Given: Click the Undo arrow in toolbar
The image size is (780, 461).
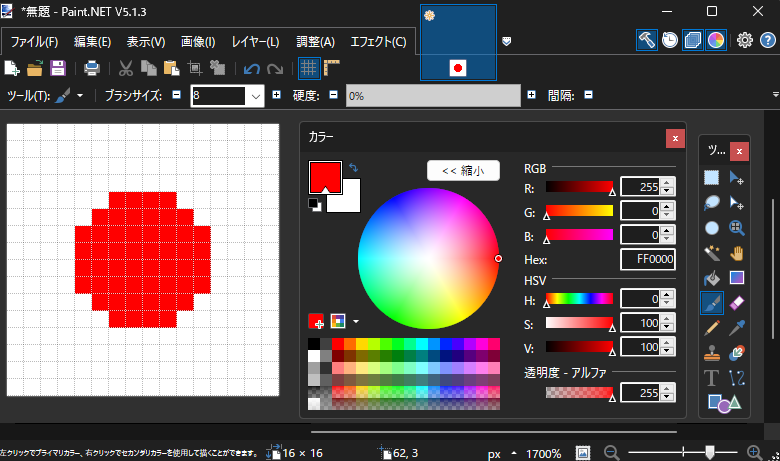Looking at the screenshot, I should pyautogui.click(x=252, y=69).
